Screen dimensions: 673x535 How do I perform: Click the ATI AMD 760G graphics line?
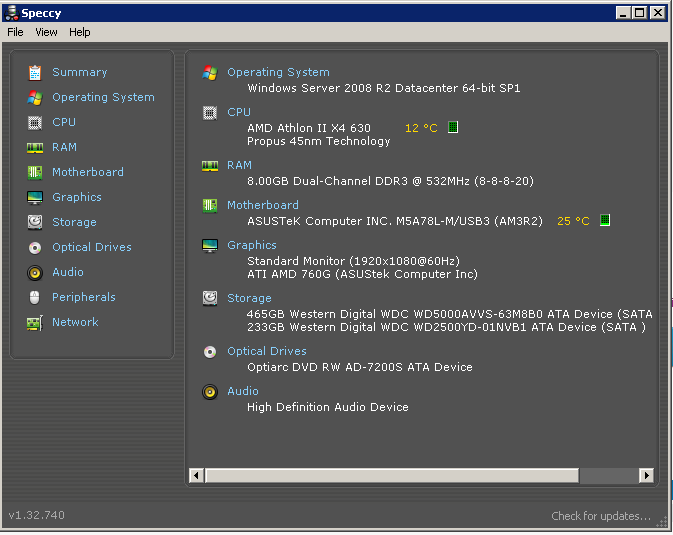pyautogui.click(x=363, y=274)
